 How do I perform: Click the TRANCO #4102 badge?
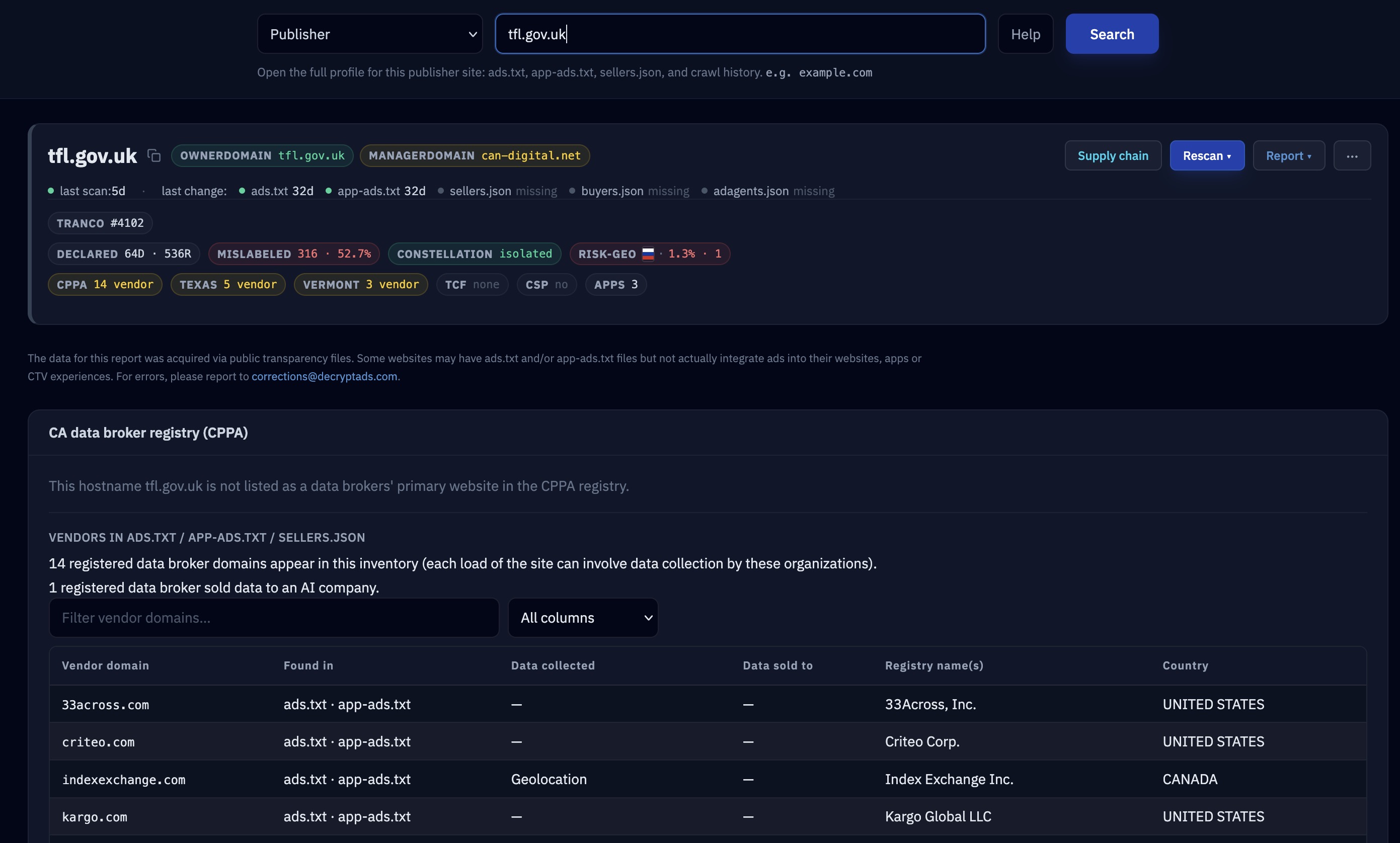tap(100, 223)
